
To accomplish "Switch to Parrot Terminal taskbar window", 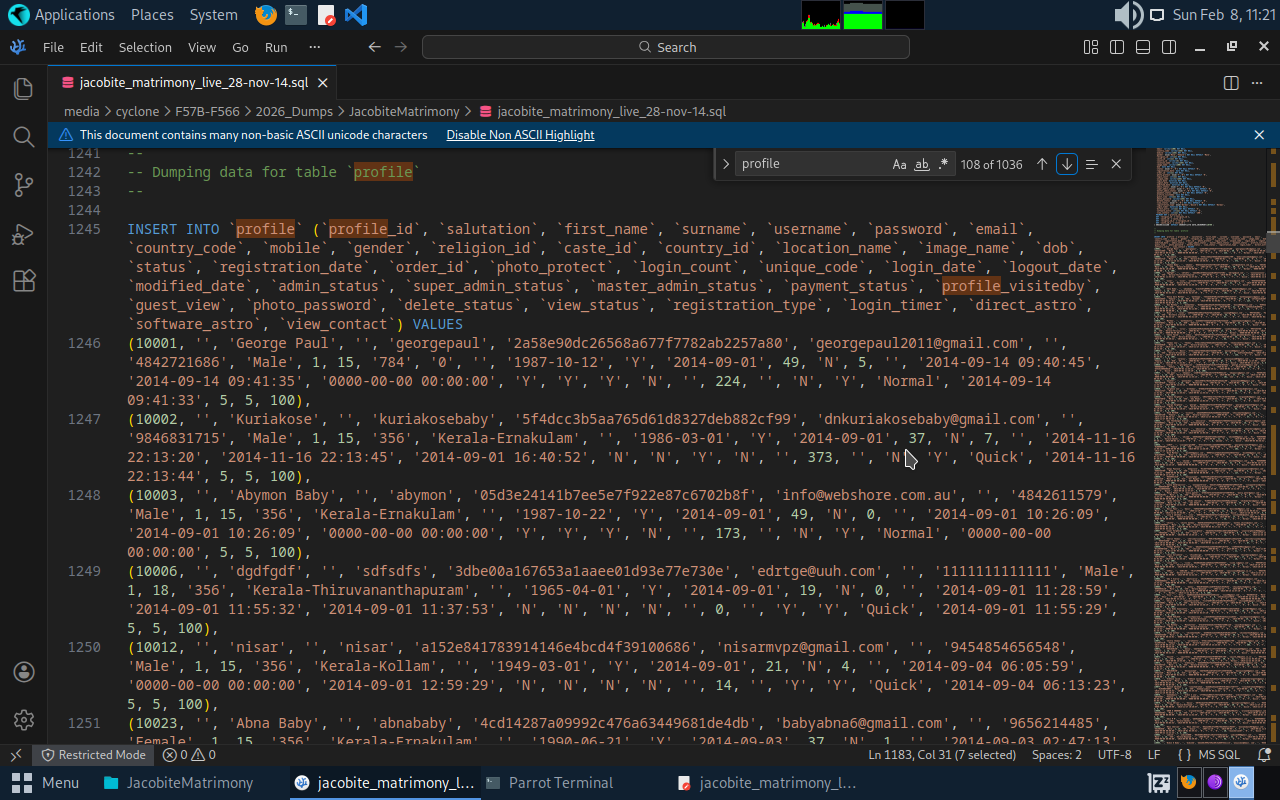I will [549, 783].
